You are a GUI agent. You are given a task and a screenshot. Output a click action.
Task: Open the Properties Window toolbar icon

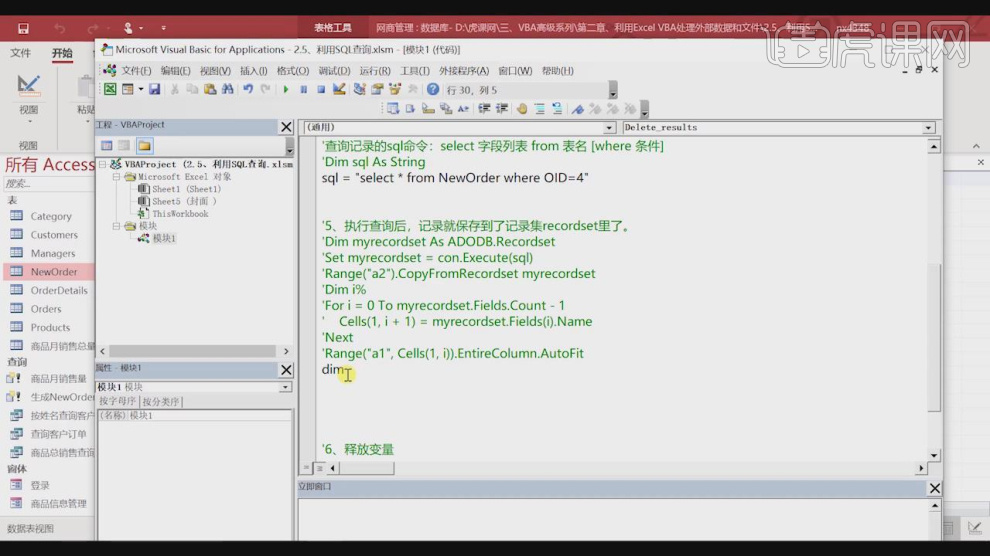(377, 90)
